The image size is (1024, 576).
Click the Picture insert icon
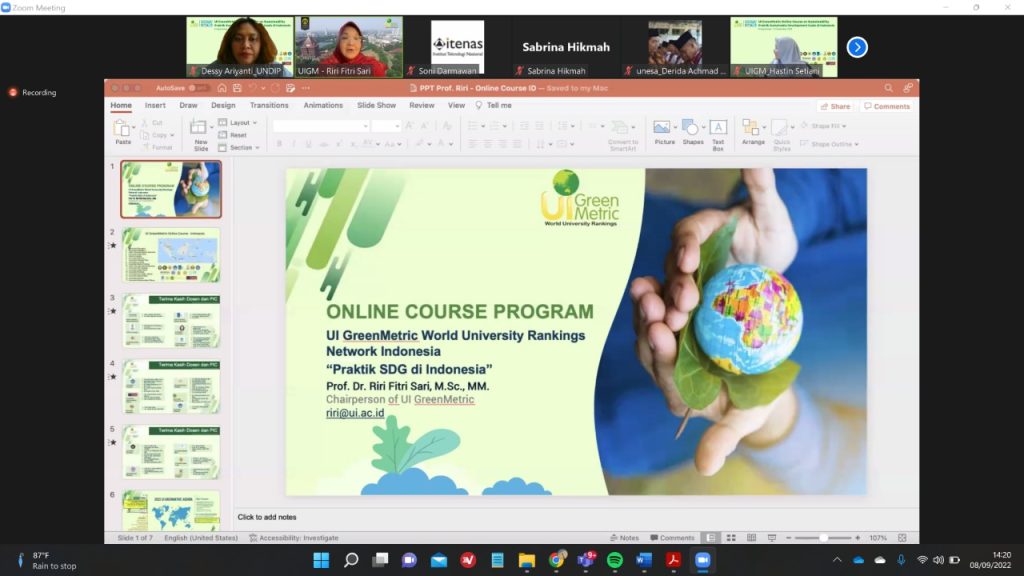(663, 130)
